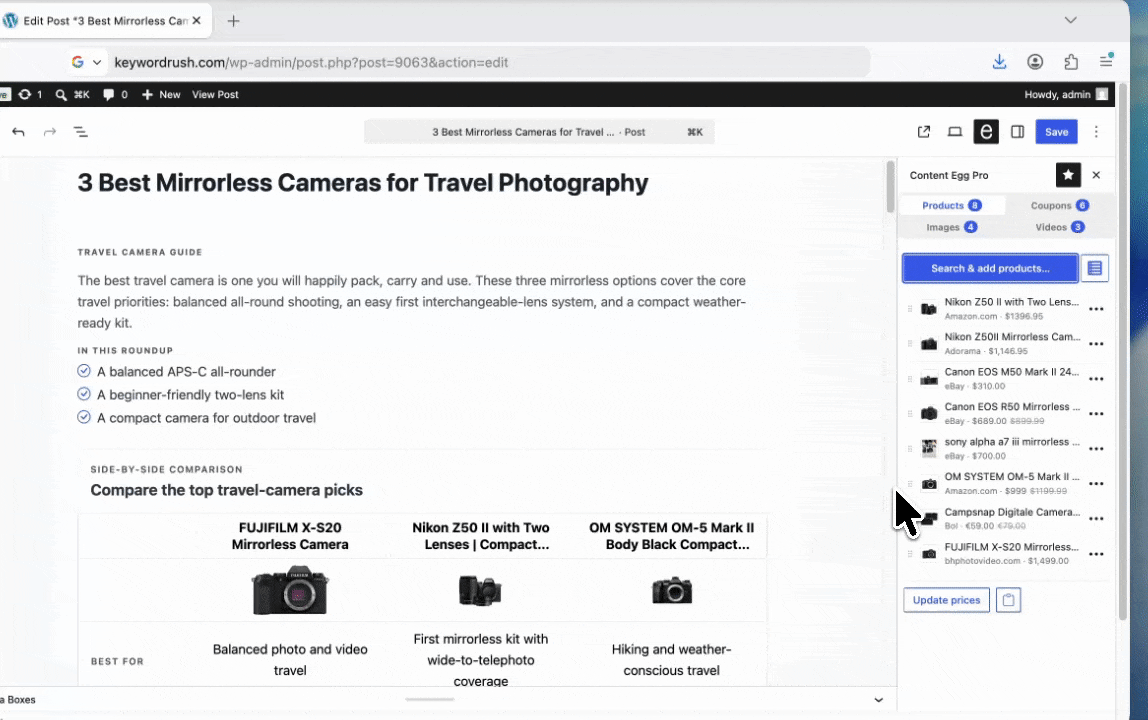Screen dimensions: 1148x720
Task: Click the clipboard icon beside Update prices
Action: 1008,600
